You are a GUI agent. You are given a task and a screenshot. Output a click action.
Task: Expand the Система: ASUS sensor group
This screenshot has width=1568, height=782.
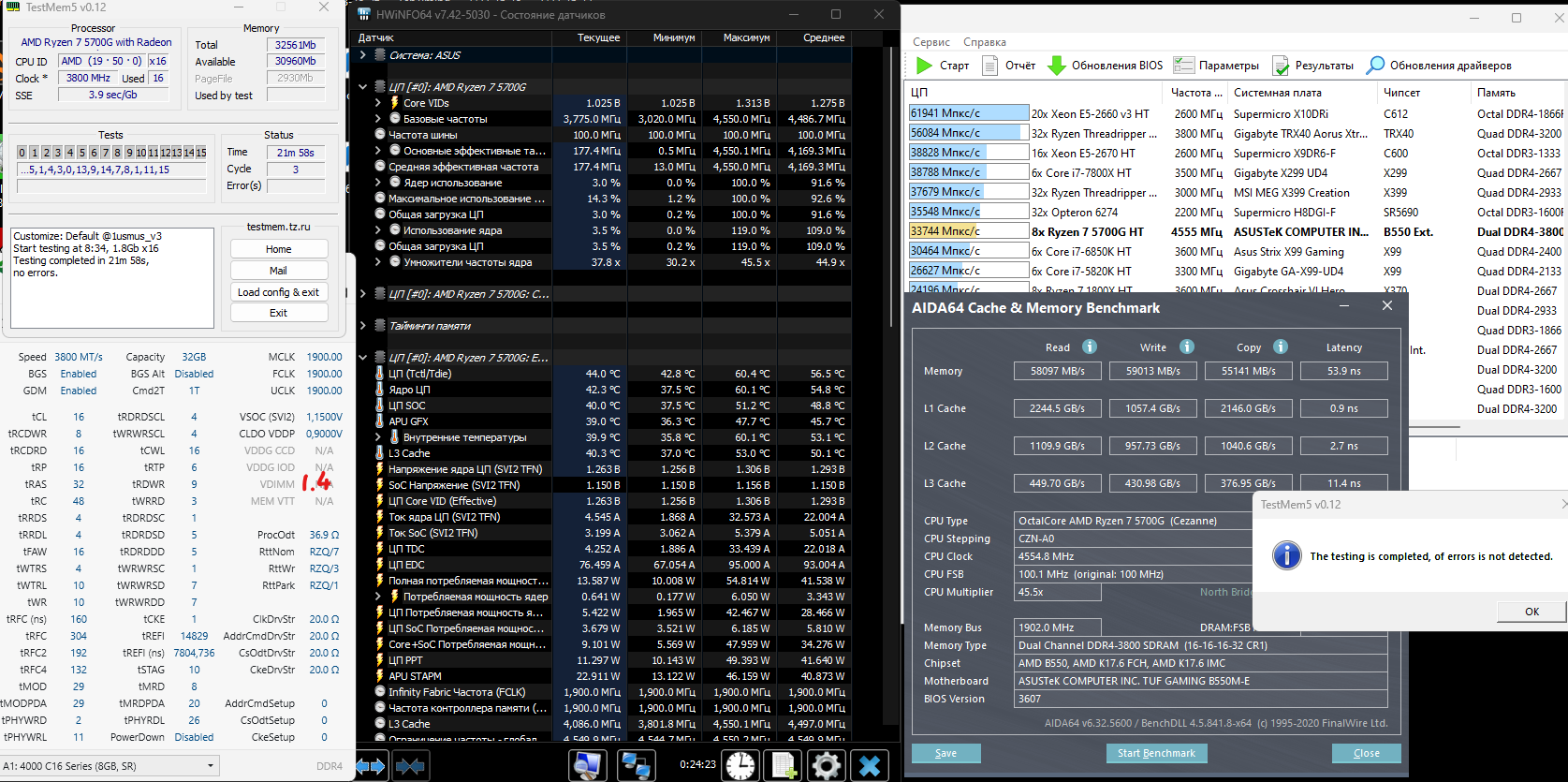(x=362, y=55)
